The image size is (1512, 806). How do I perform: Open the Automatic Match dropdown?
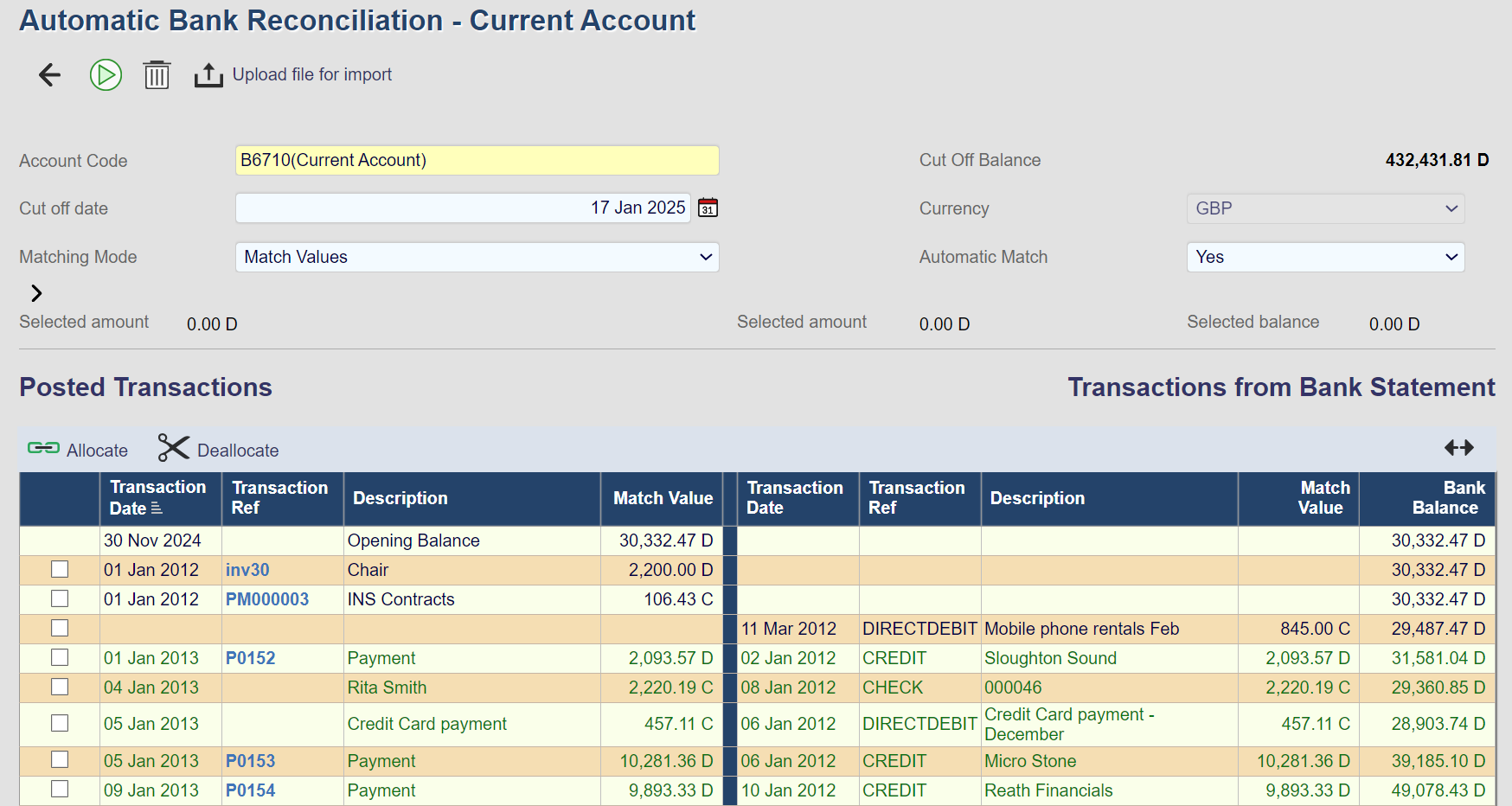coord(1324,257)
